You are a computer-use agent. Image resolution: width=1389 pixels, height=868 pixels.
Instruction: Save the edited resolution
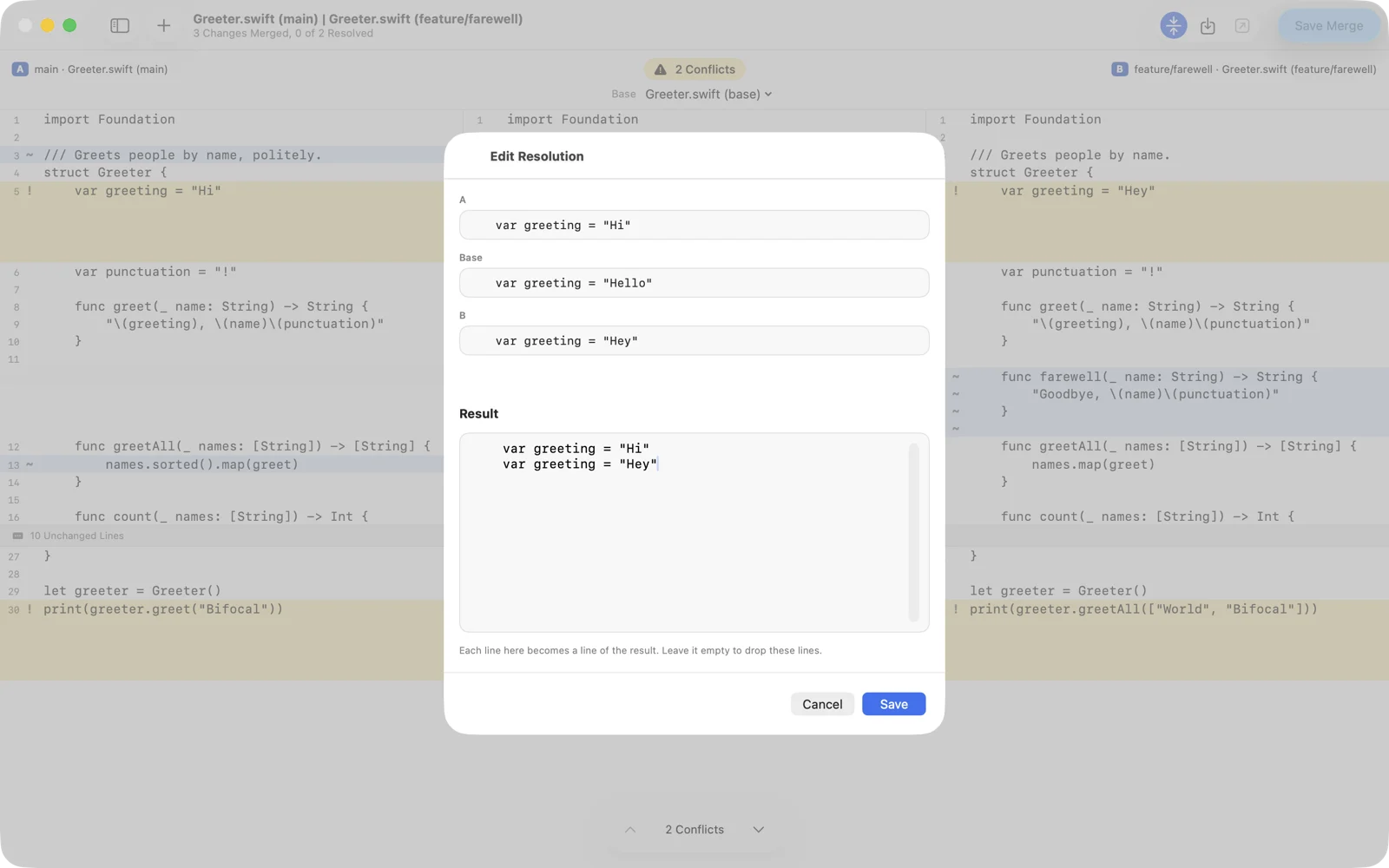893,704
